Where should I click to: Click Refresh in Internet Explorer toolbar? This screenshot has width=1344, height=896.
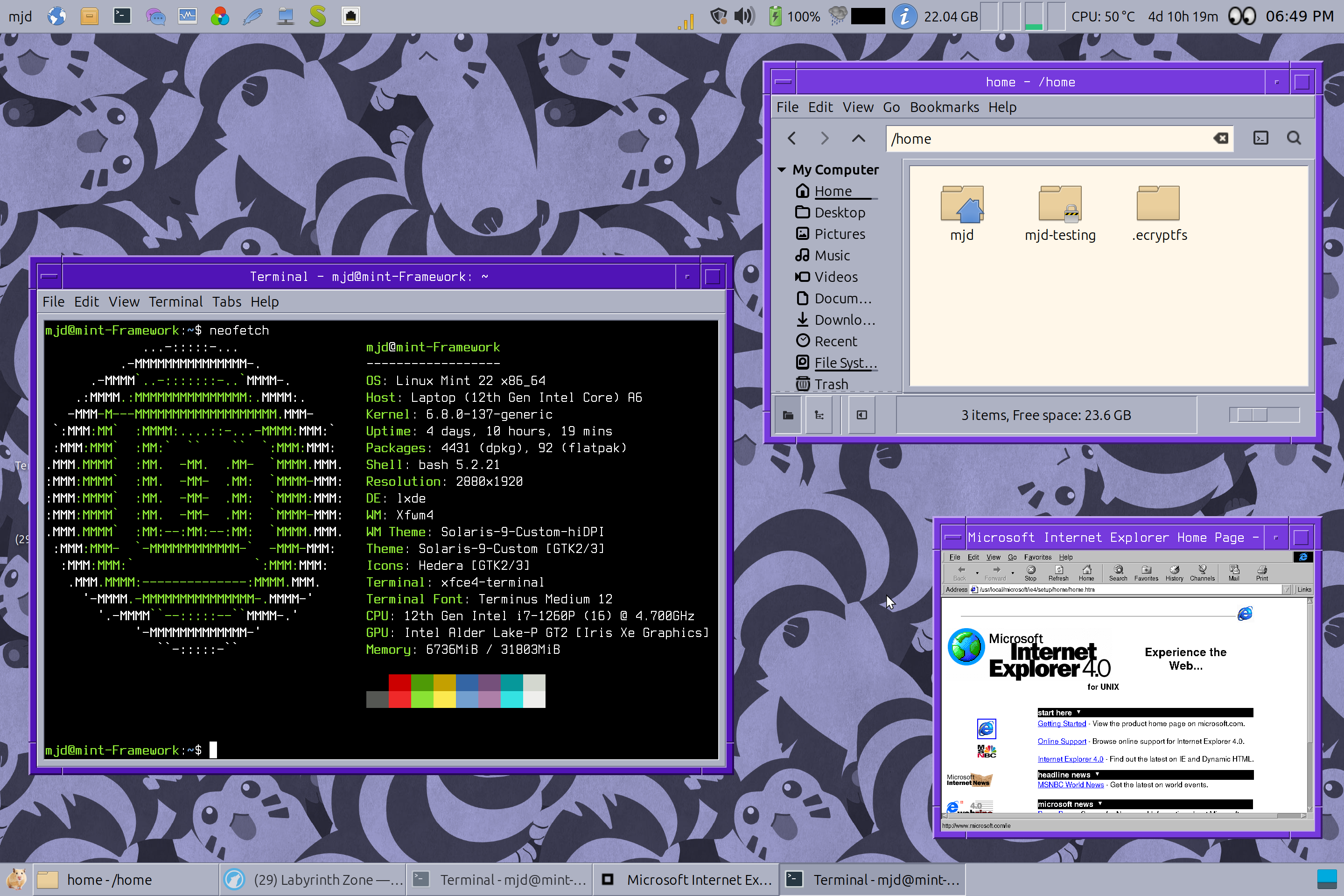tap(1058, 573)
